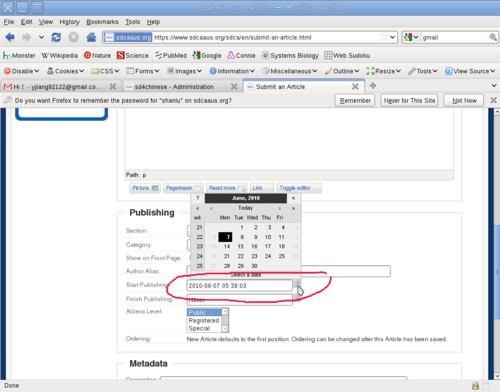This screenshot has height=392, width=500.
Task: Click the URL address bar
Action: (250, 37)
